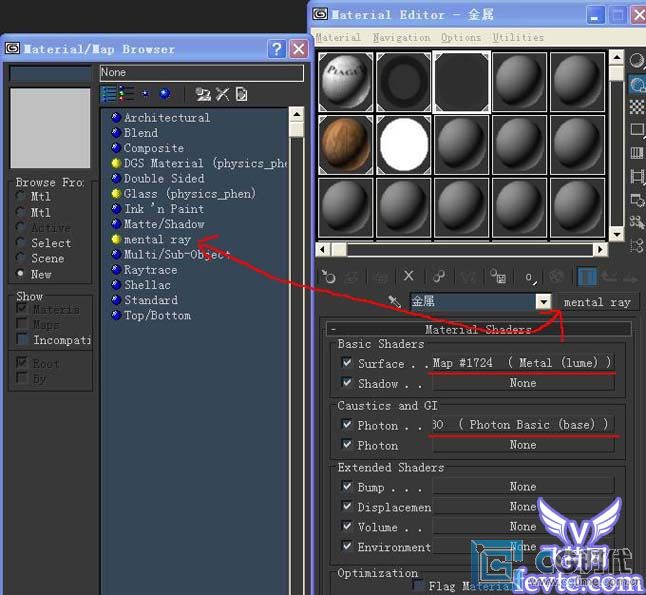Click Video Color Check icon
The width and height of the screenshot is (646, 595).
(637, 153)
